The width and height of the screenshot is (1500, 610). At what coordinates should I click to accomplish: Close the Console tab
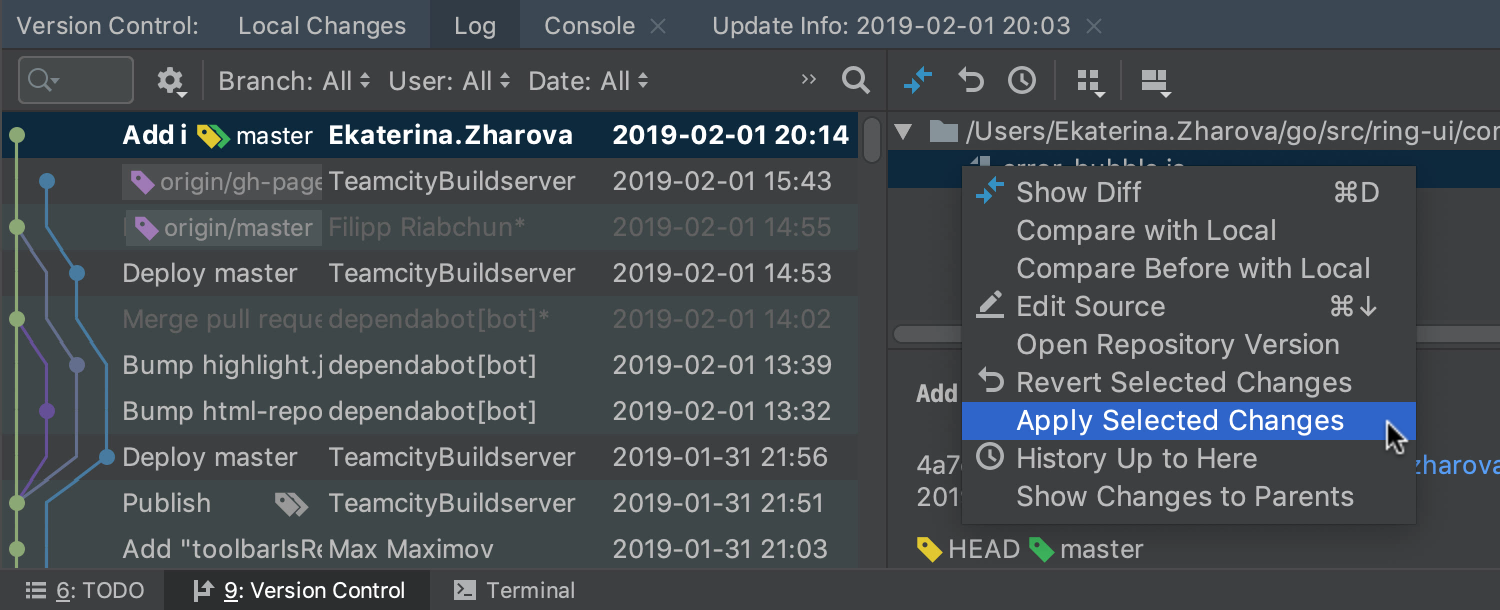tap(658, 27)
